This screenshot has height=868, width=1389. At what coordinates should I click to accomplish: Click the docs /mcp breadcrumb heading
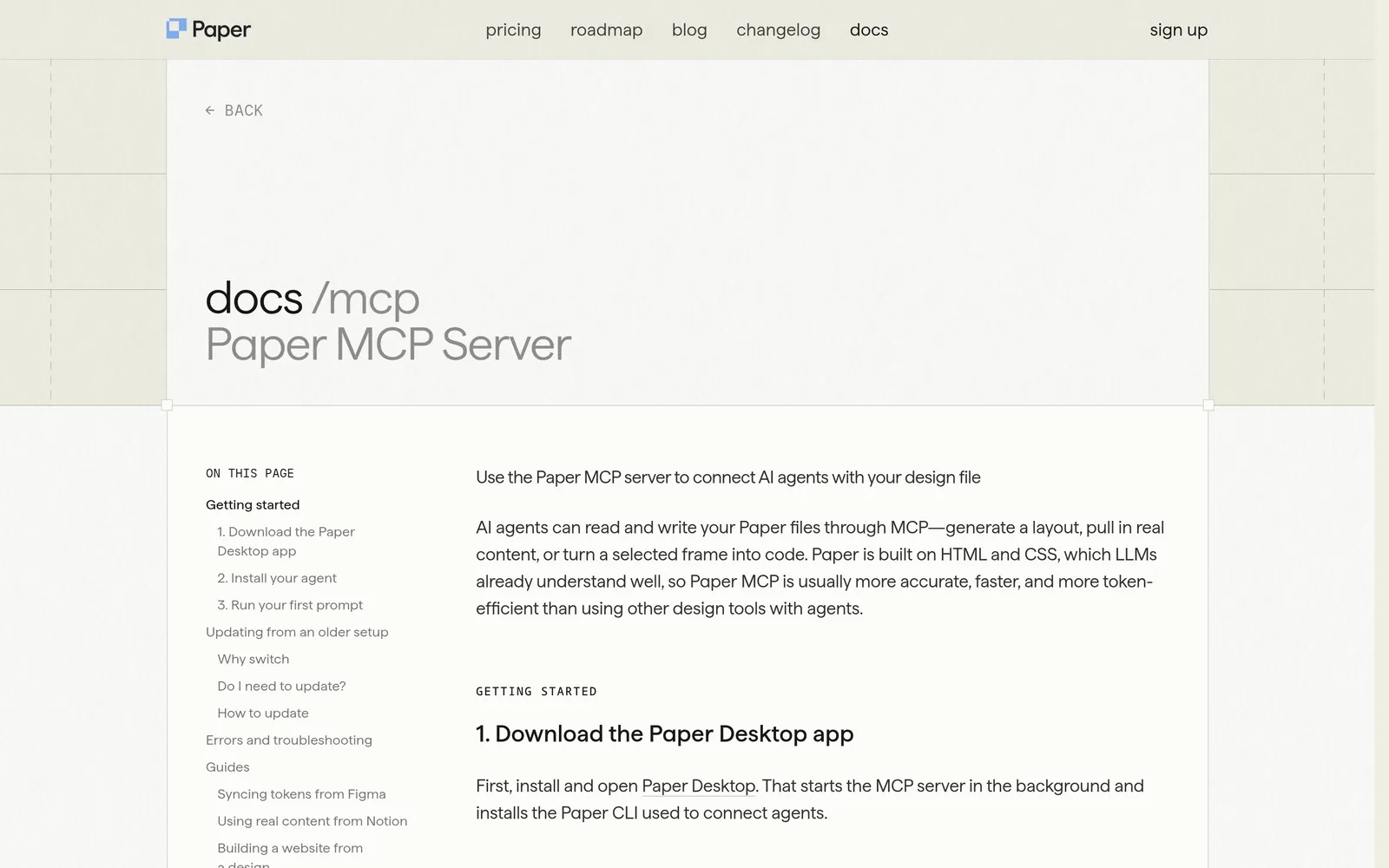313,299
